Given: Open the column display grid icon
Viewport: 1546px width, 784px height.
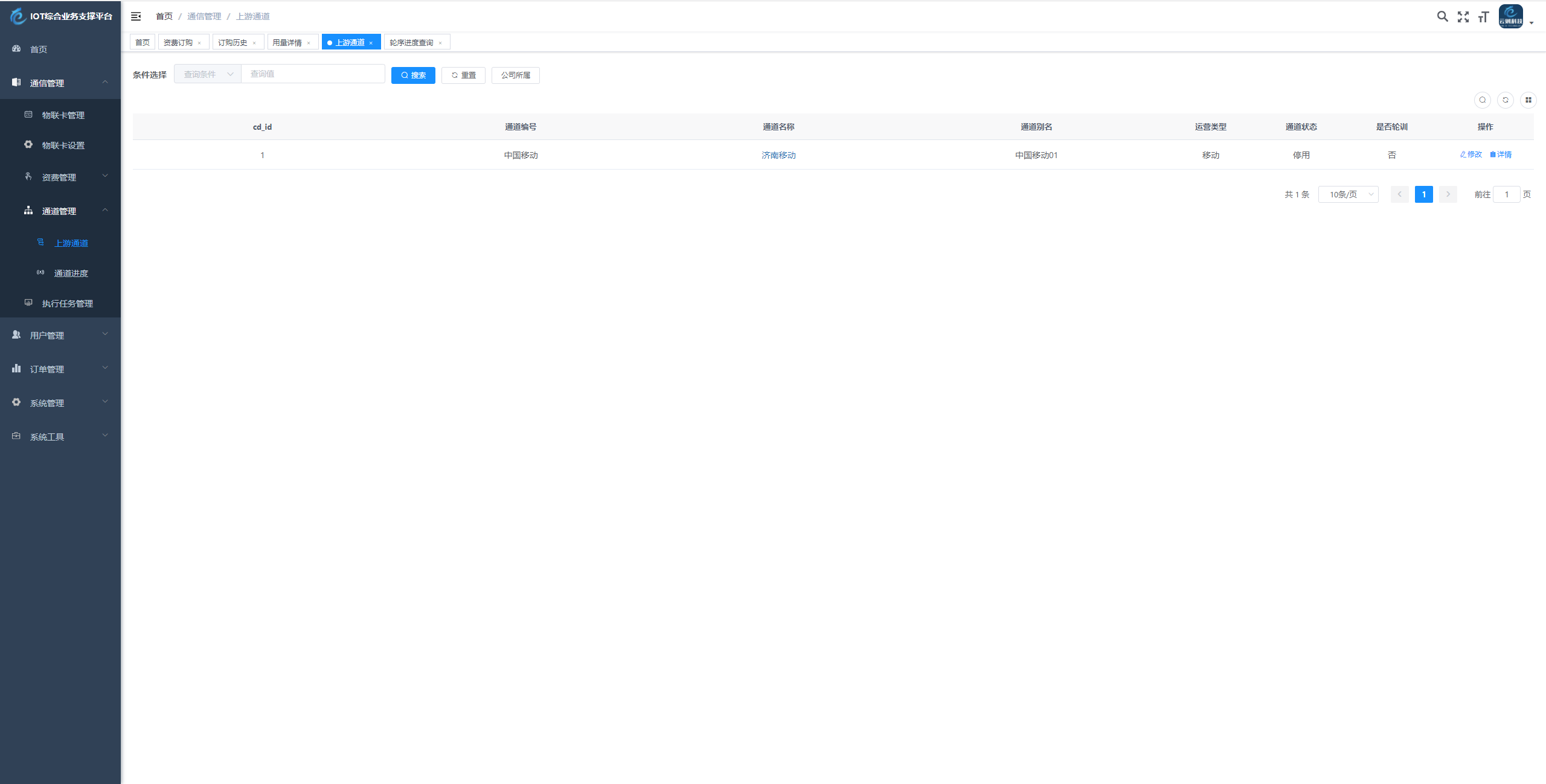Looking at the screenshot, I should [x=1528, y=100].
